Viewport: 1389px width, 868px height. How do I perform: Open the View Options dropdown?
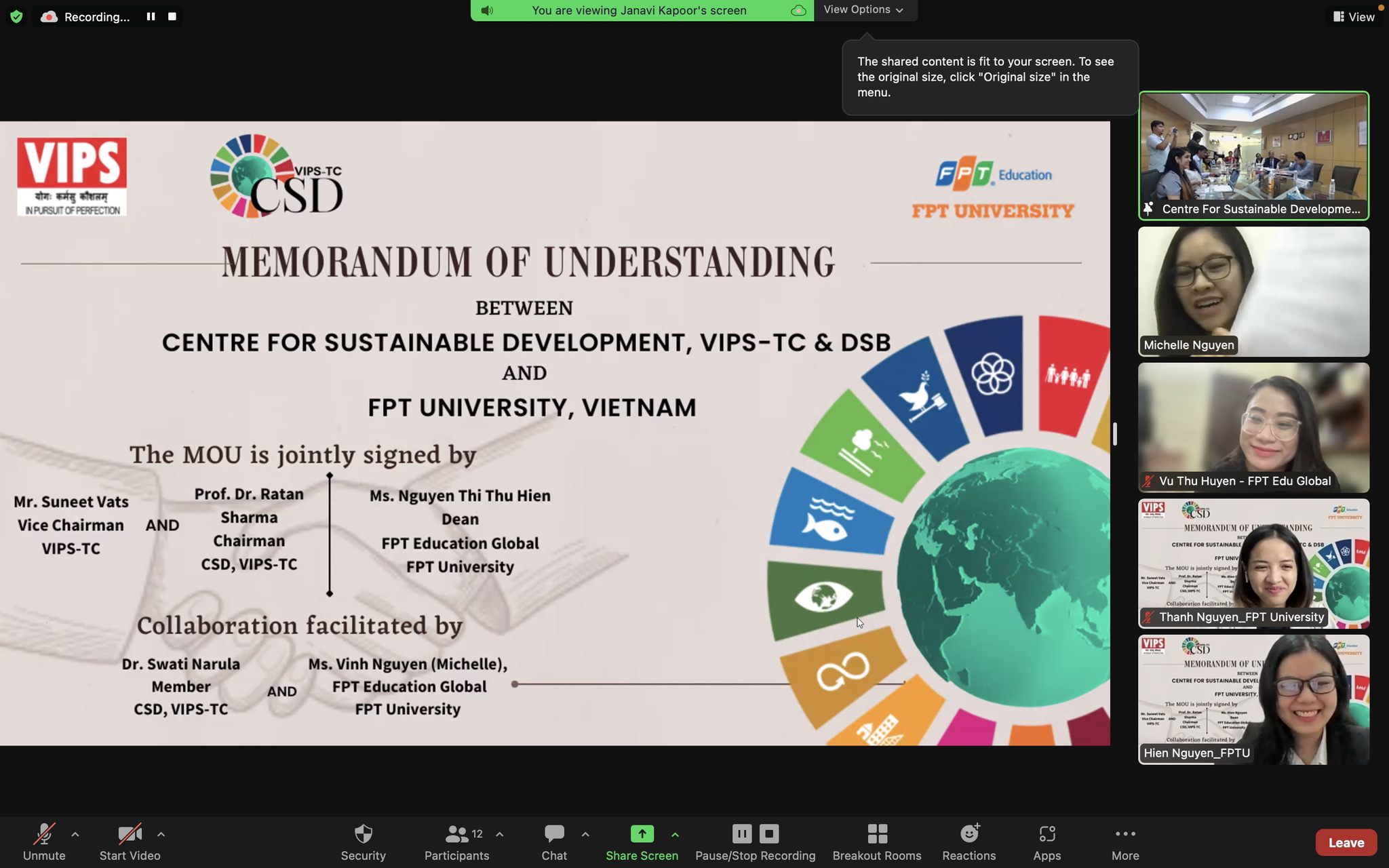pos(863,9)
